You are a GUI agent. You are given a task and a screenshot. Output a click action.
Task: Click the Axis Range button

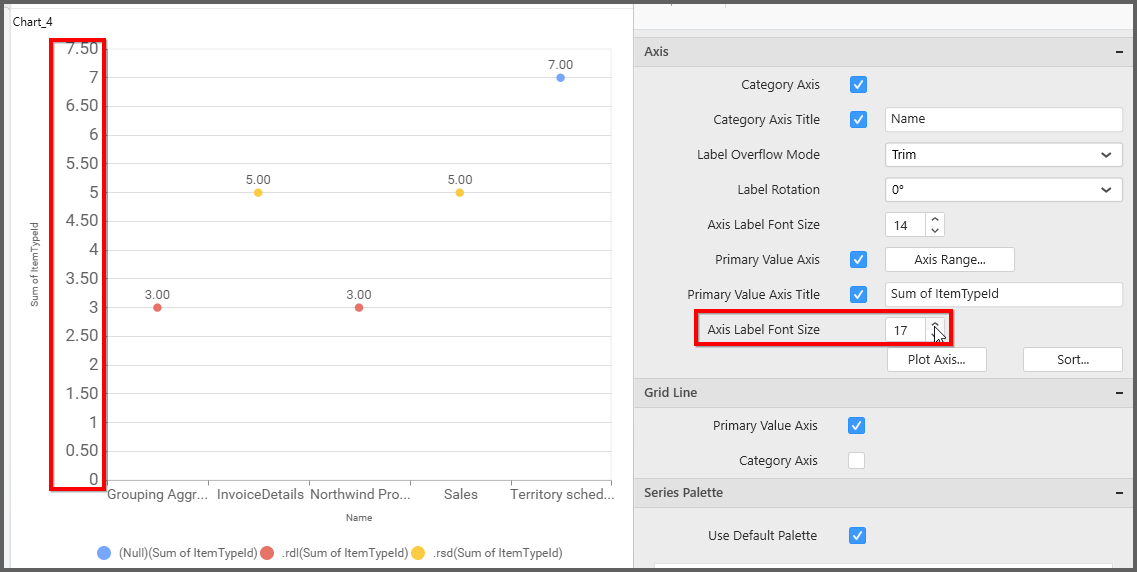949,260
